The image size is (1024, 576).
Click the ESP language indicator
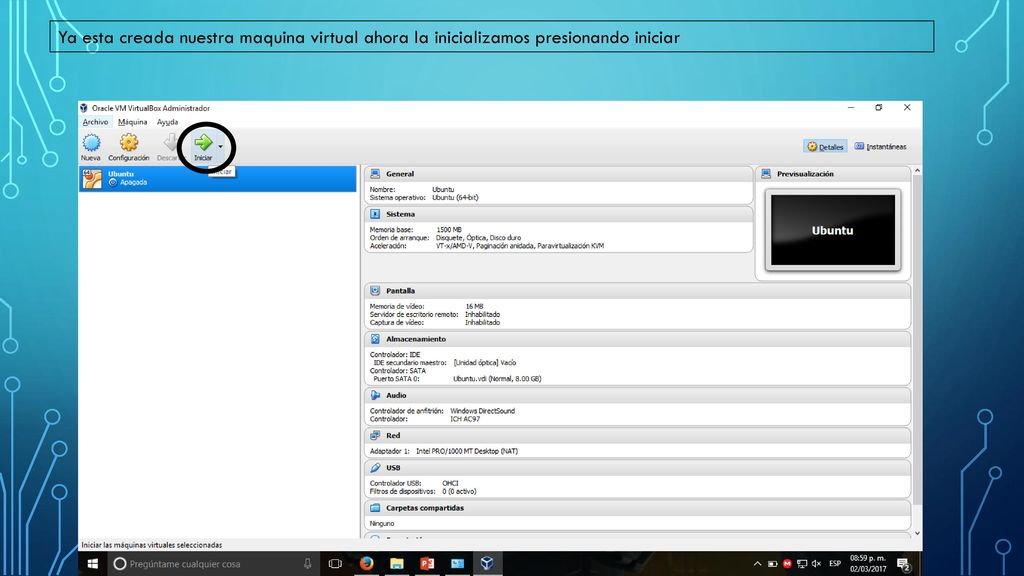pyautogui.click(x=835, y=564)
